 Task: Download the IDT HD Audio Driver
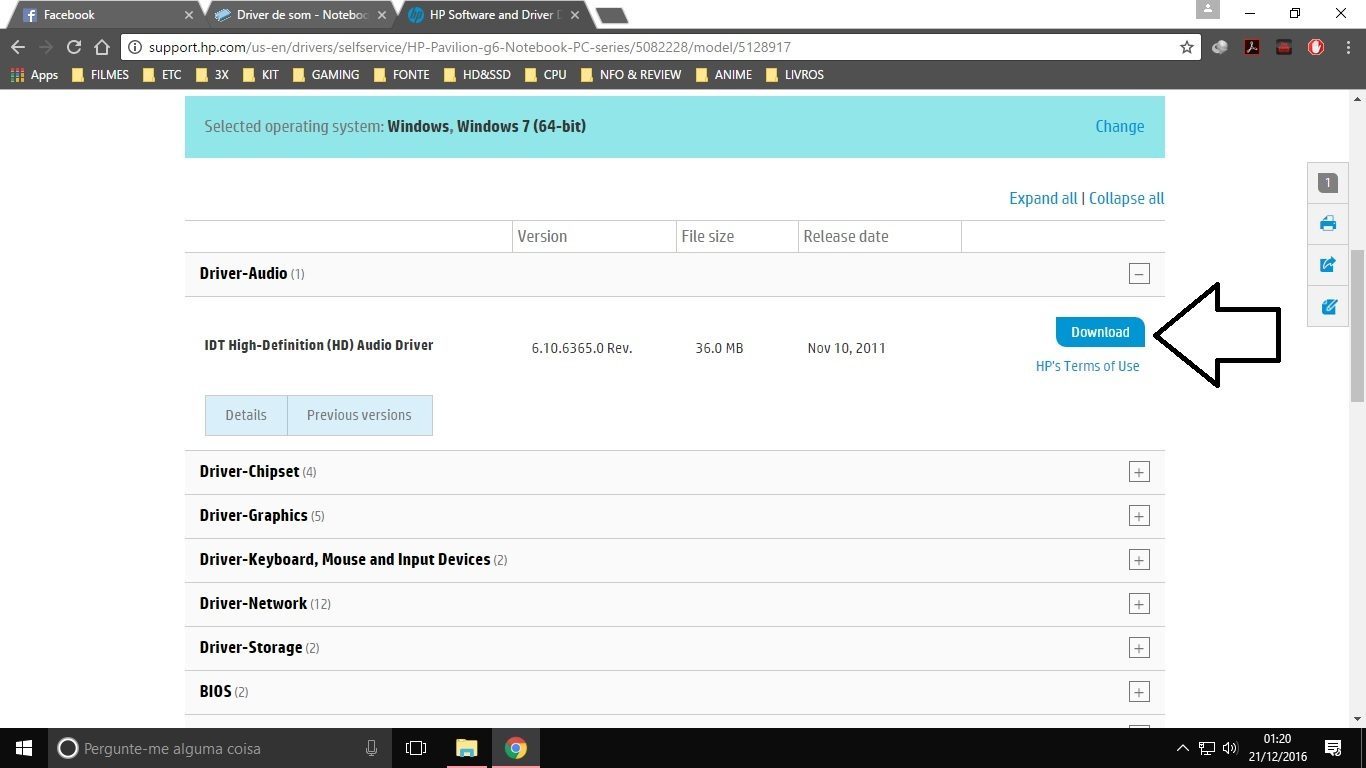pos(1100,332)
